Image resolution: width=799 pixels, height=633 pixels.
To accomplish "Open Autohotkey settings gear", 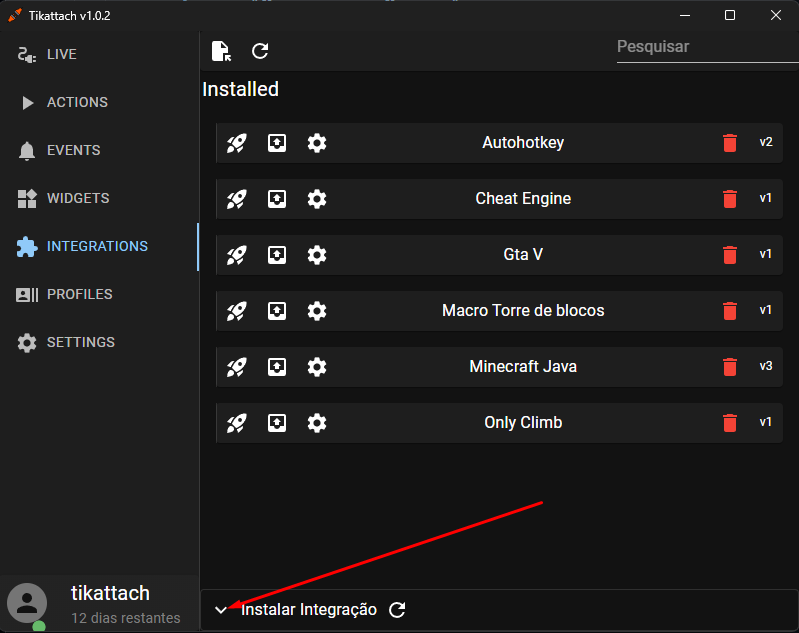I will (x=317, y=143).
